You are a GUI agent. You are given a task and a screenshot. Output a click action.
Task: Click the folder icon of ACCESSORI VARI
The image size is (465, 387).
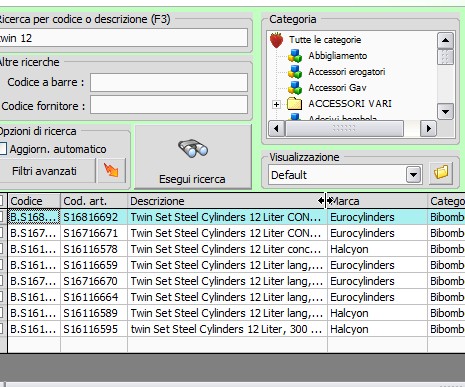click(295, 104)
